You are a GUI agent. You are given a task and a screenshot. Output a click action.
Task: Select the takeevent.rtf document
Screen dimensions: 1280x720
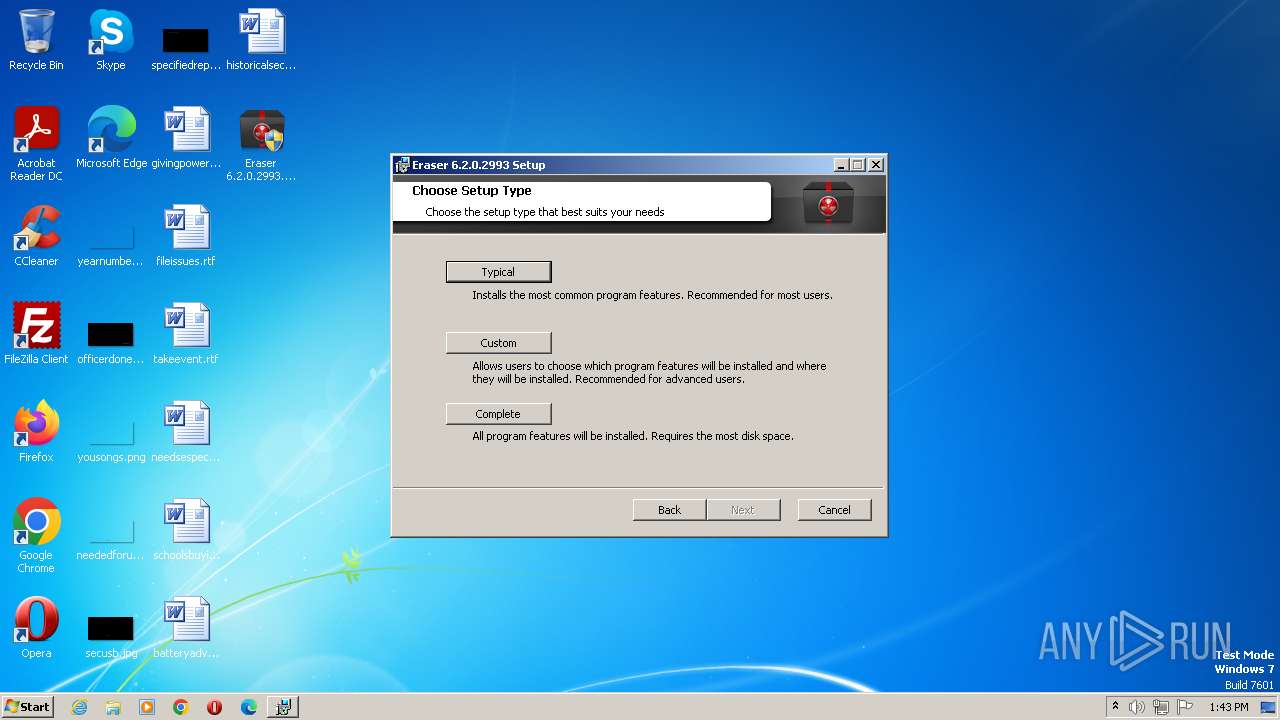point(186,335)
